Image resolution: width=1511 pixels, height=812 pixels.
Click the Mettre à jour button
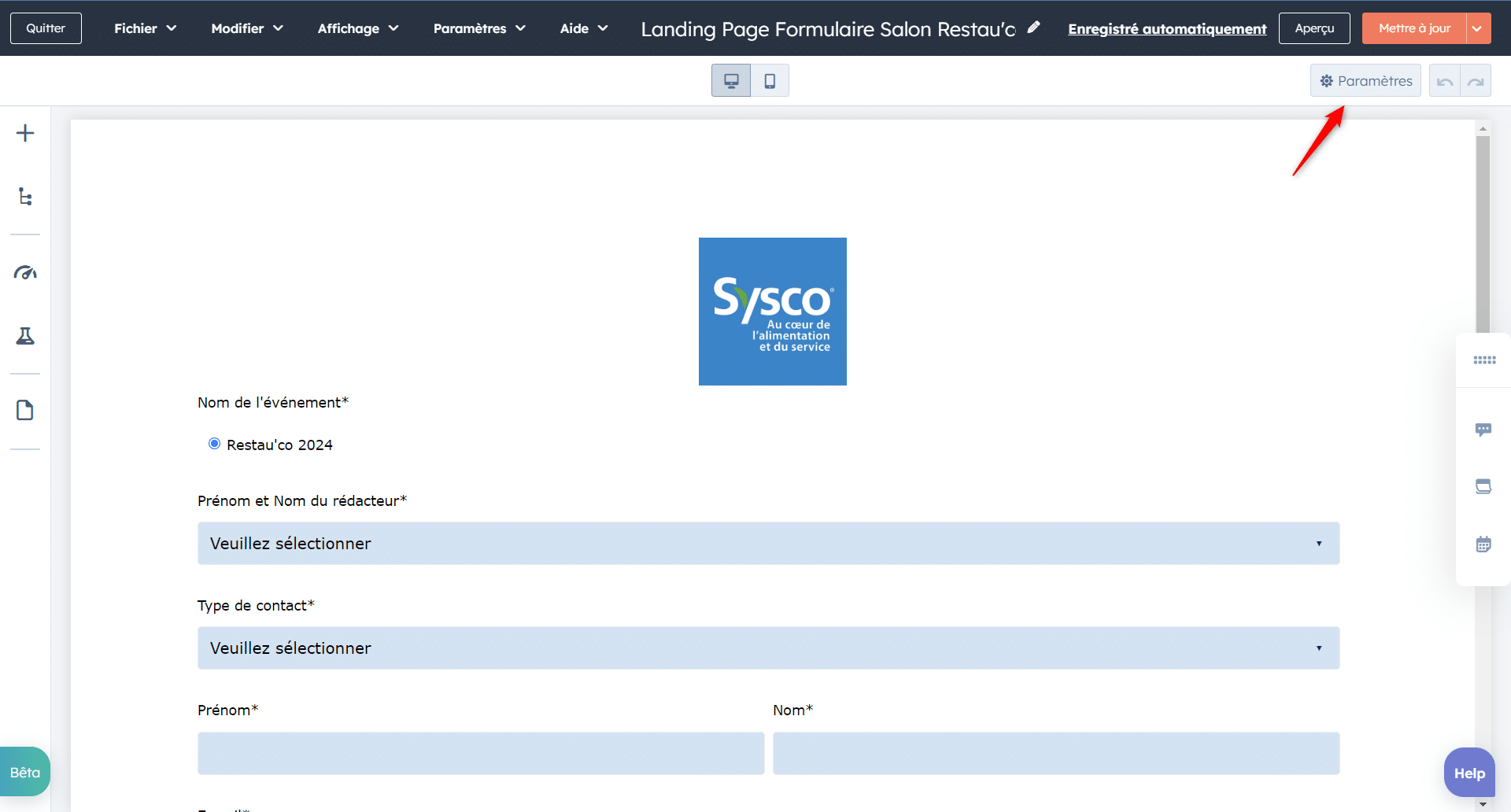coord(1414,28)
